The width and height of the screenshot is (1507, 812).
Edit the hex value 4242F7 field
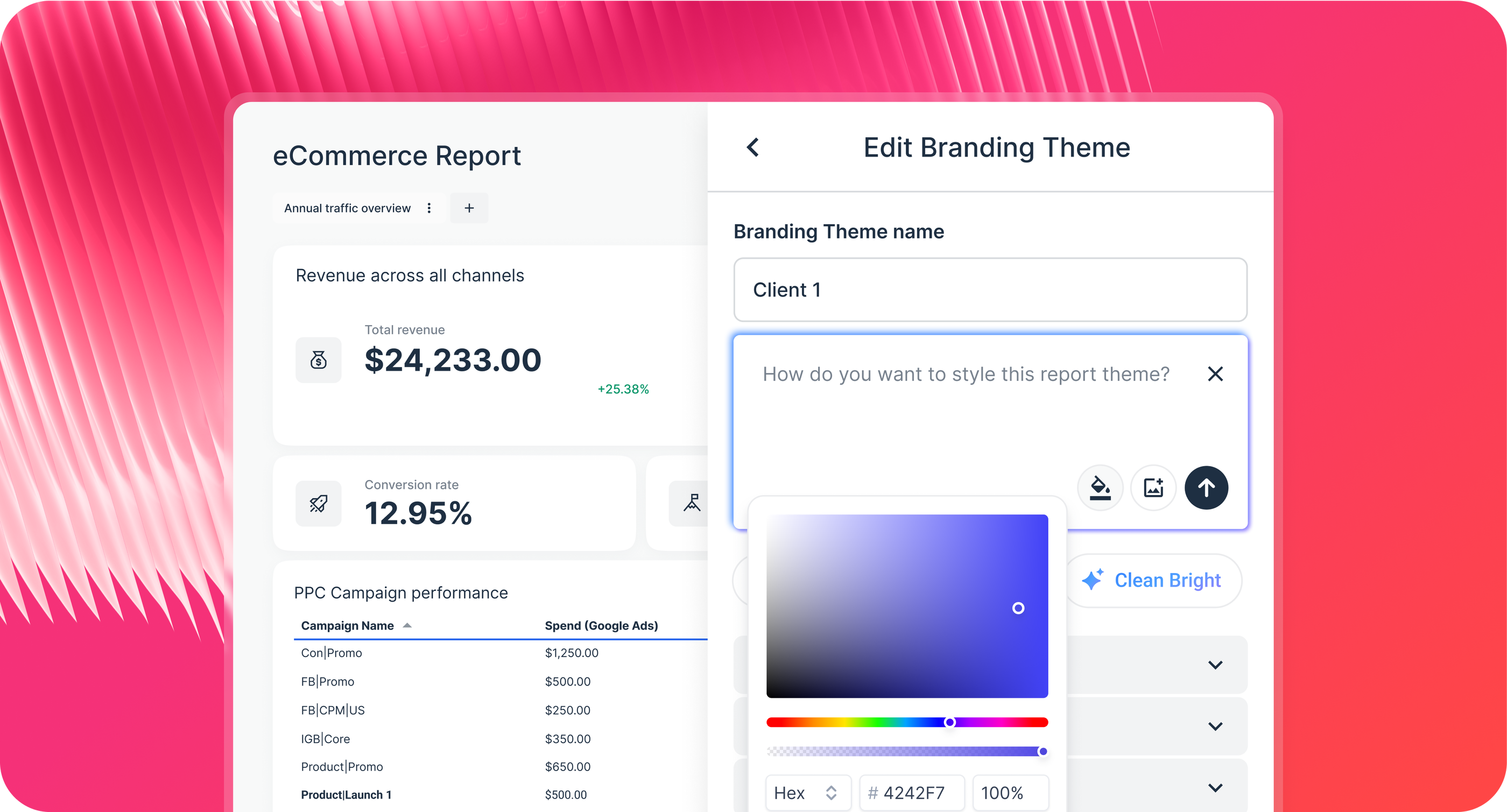pos(911,793)
